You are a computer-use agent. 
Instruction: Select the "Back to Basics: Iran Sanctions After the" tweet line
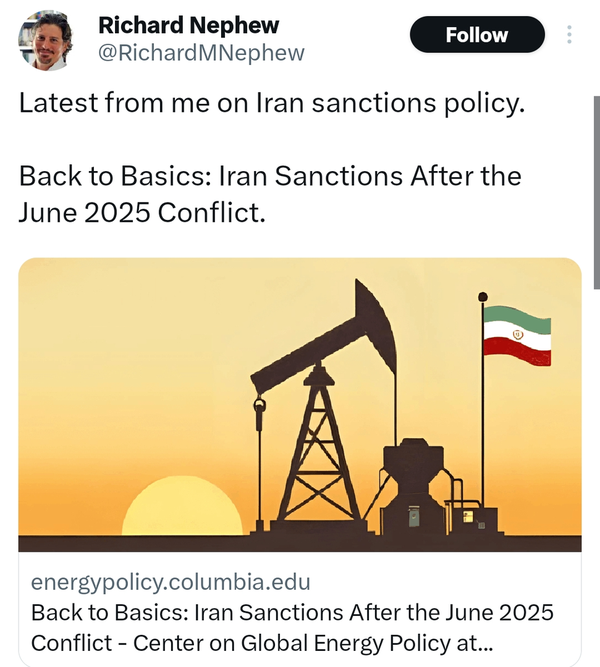click(x=270, y=177)
